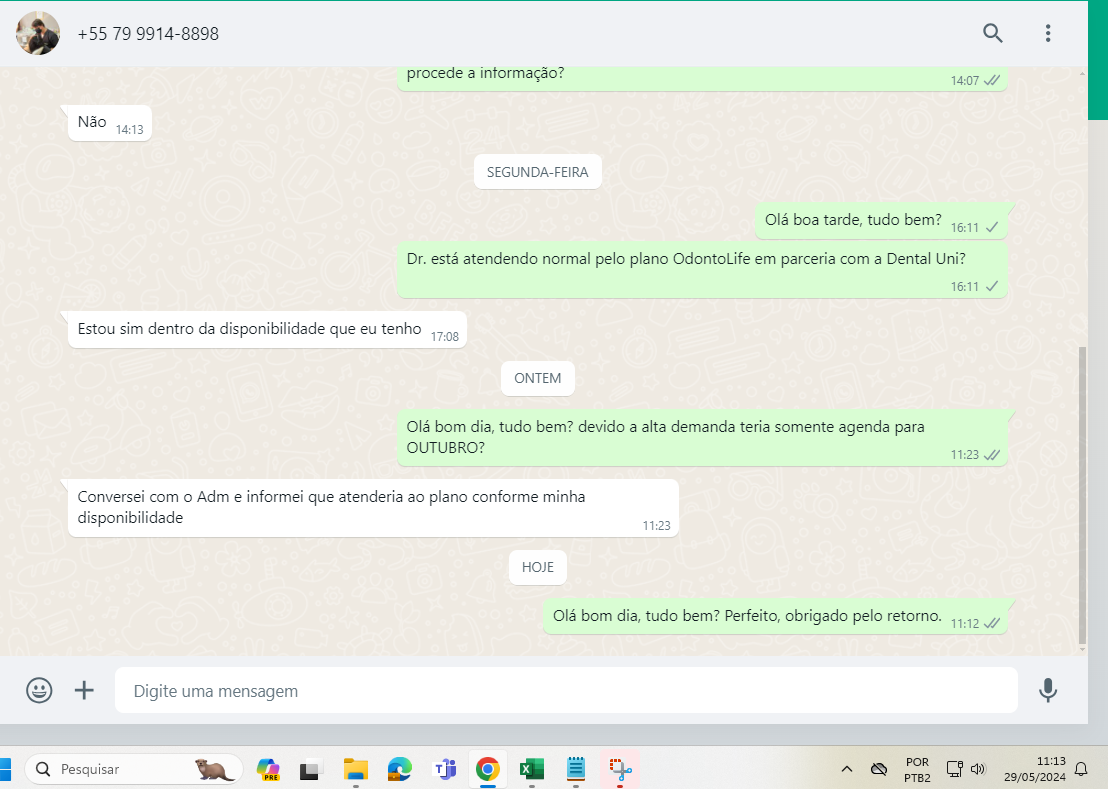Switch to Google Chrome on the taskbar

click(x=488, y=769)
